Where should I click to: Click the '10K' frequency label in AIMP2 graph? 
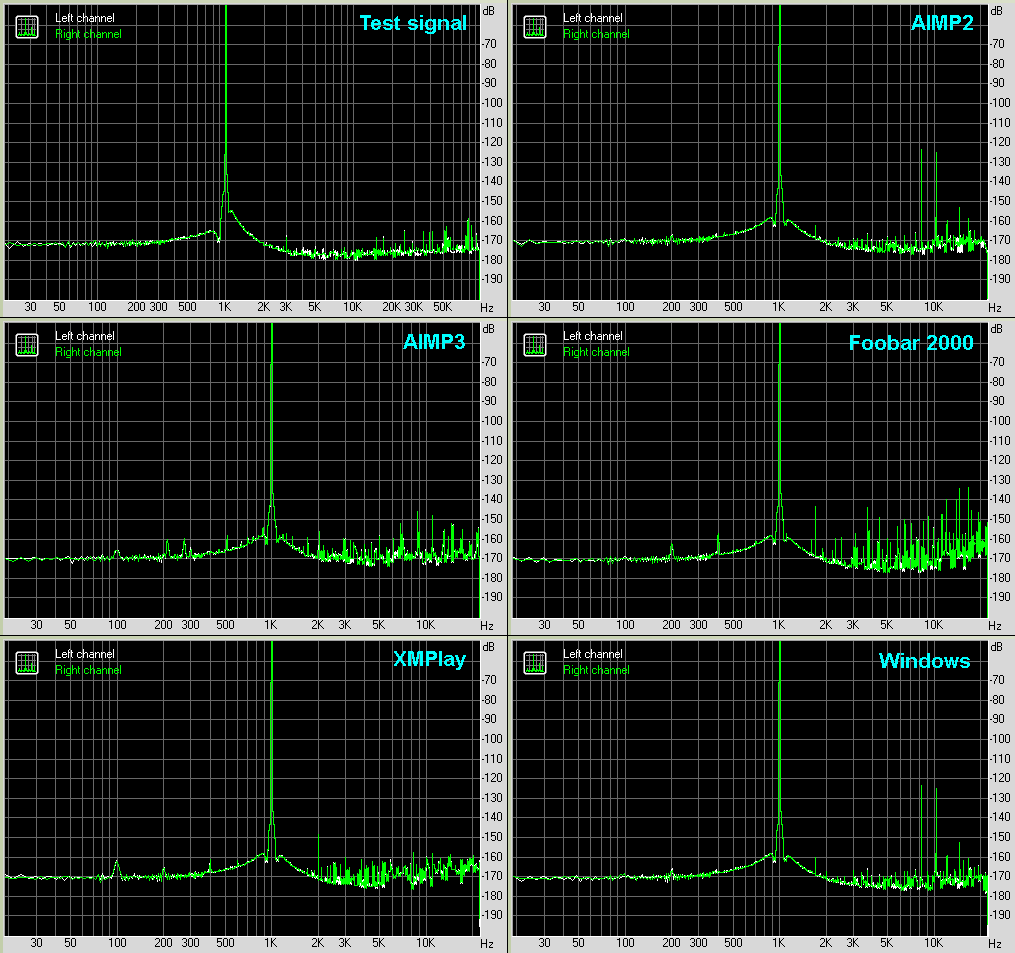933,307
